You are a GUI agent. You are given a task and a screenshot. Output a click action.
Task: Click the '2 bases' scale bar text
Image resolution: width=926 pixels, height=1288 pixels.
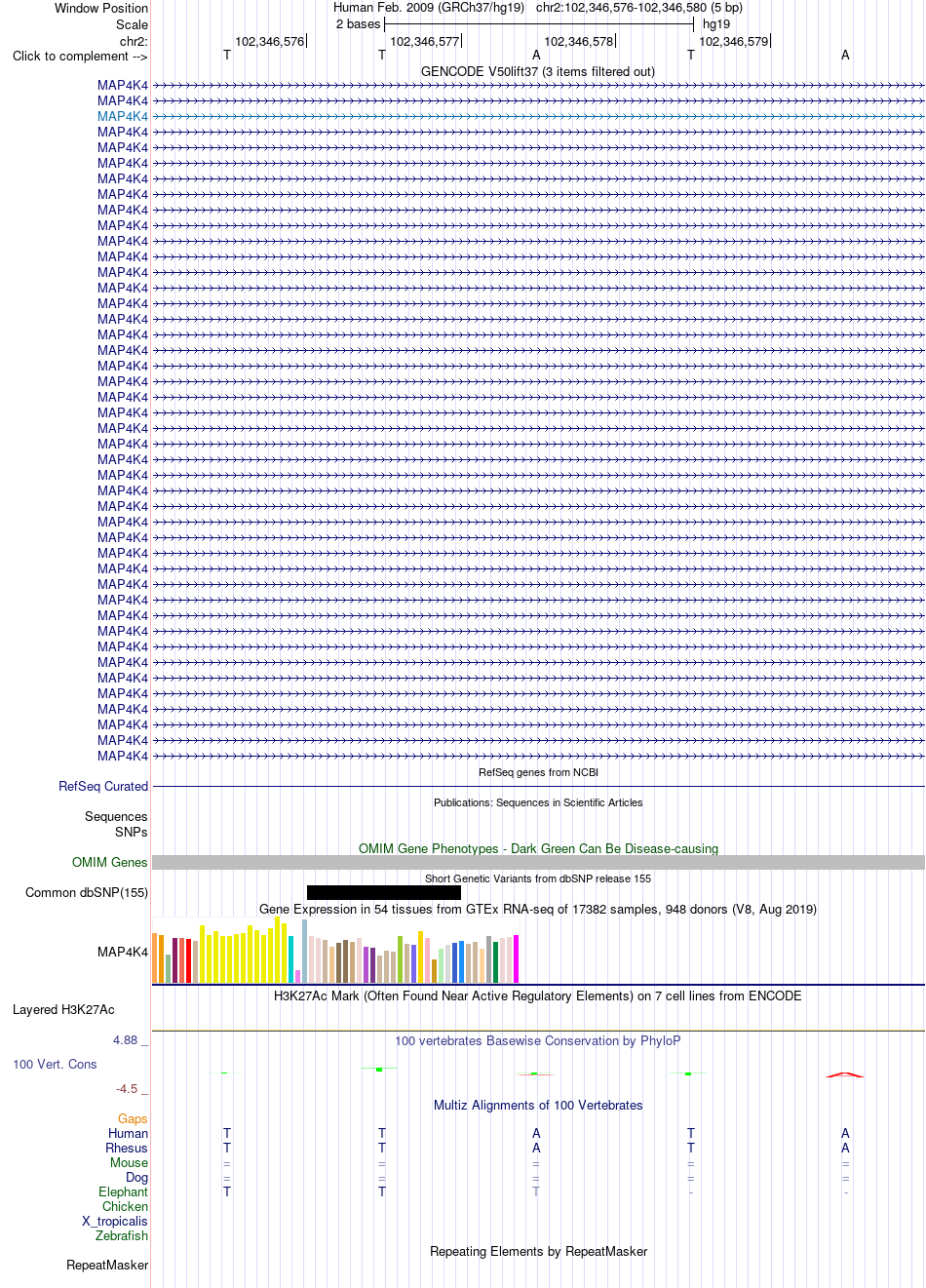point(358,23)
